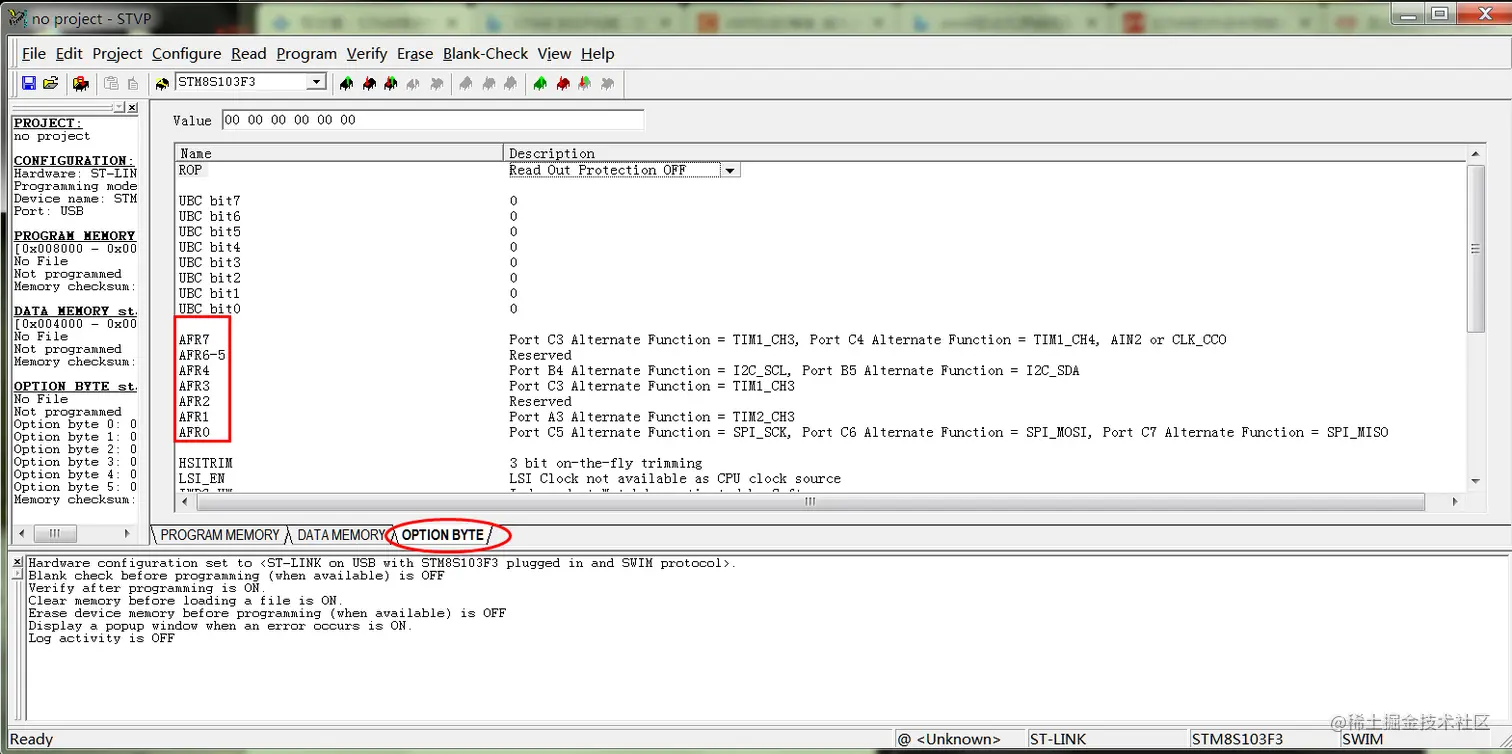
Task: Open ROP Read Out Protection dropdown
Action: (x=730, y=171)
